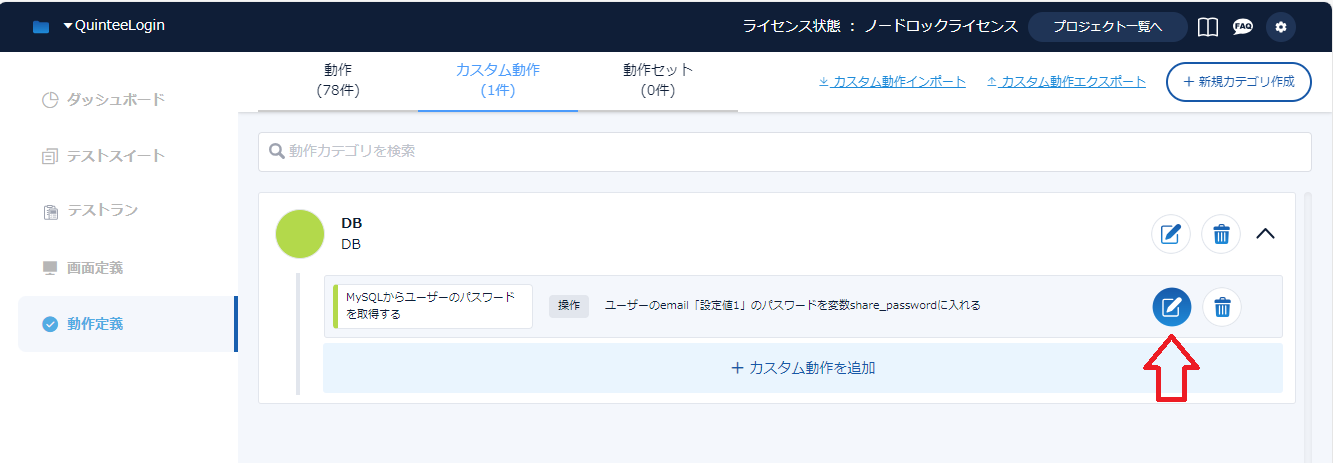This screenshot has height=463, width=1333.
Task: Select MySQLからユーザーのパスワードを取得する action name
Action: coord(433,306)
